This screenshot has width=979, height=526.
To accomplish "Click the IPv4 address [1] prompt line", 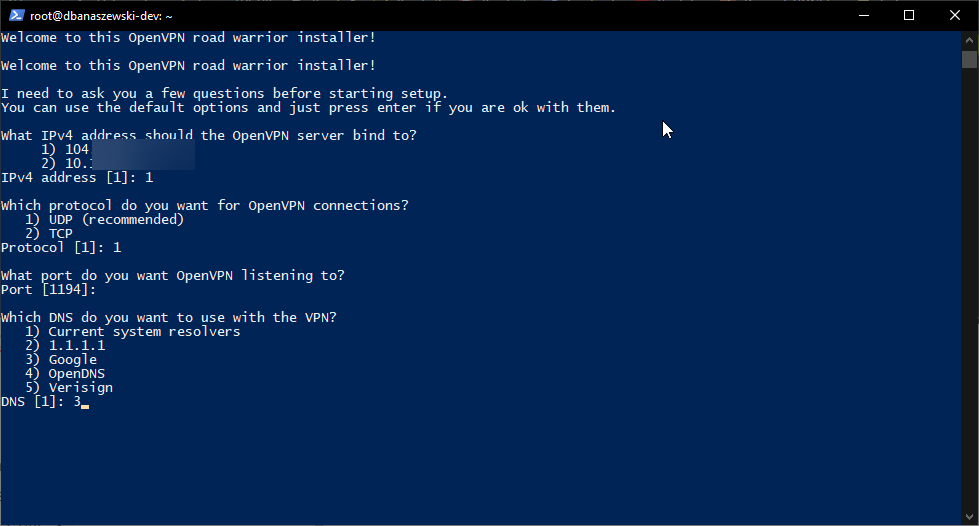I will [76, 178].
